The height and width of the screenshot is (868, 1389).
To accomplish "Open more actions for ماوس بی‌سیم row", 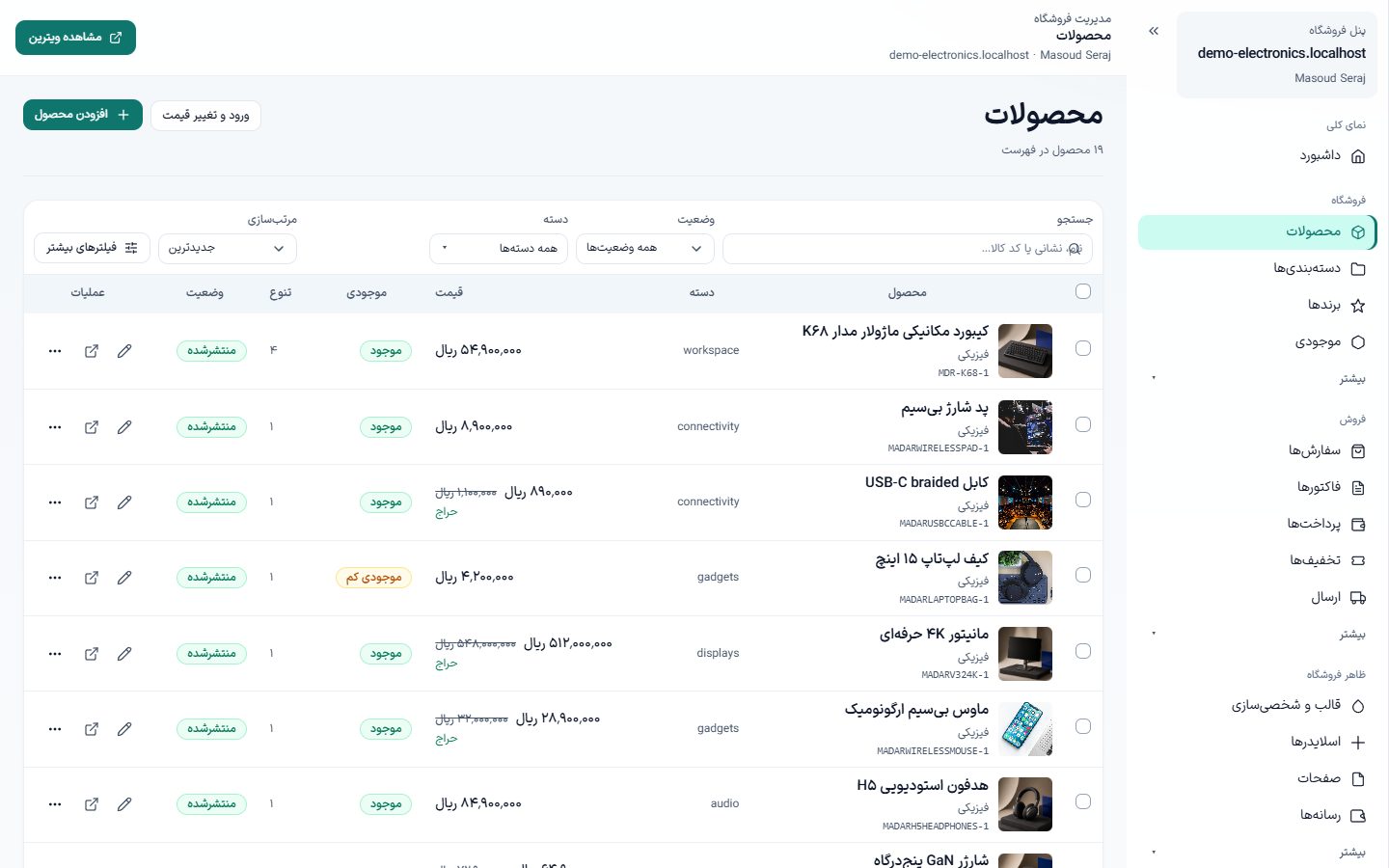I will click(x=55, y=729).
